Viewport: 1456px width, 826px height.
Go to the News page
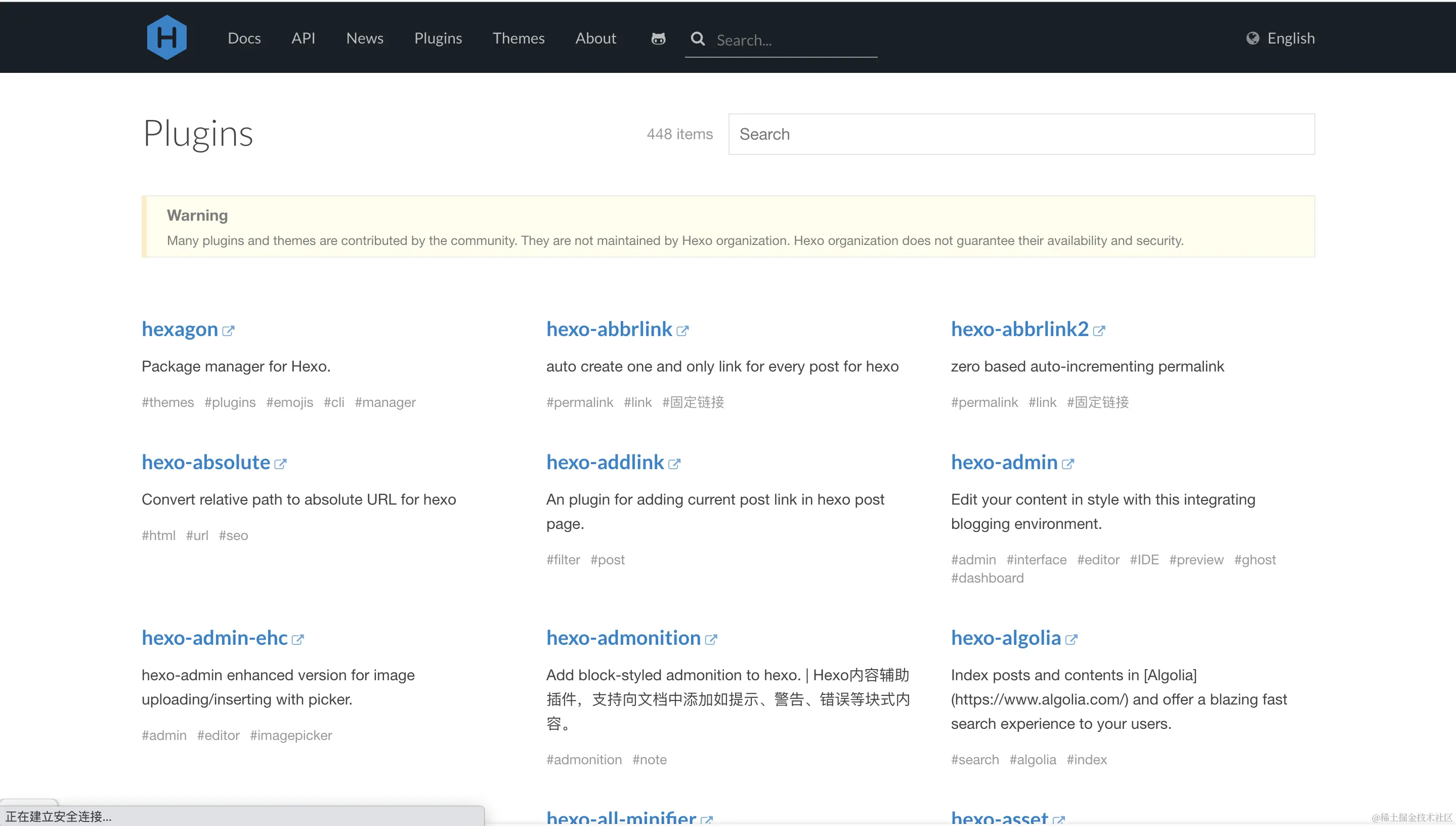pos(365,38)
